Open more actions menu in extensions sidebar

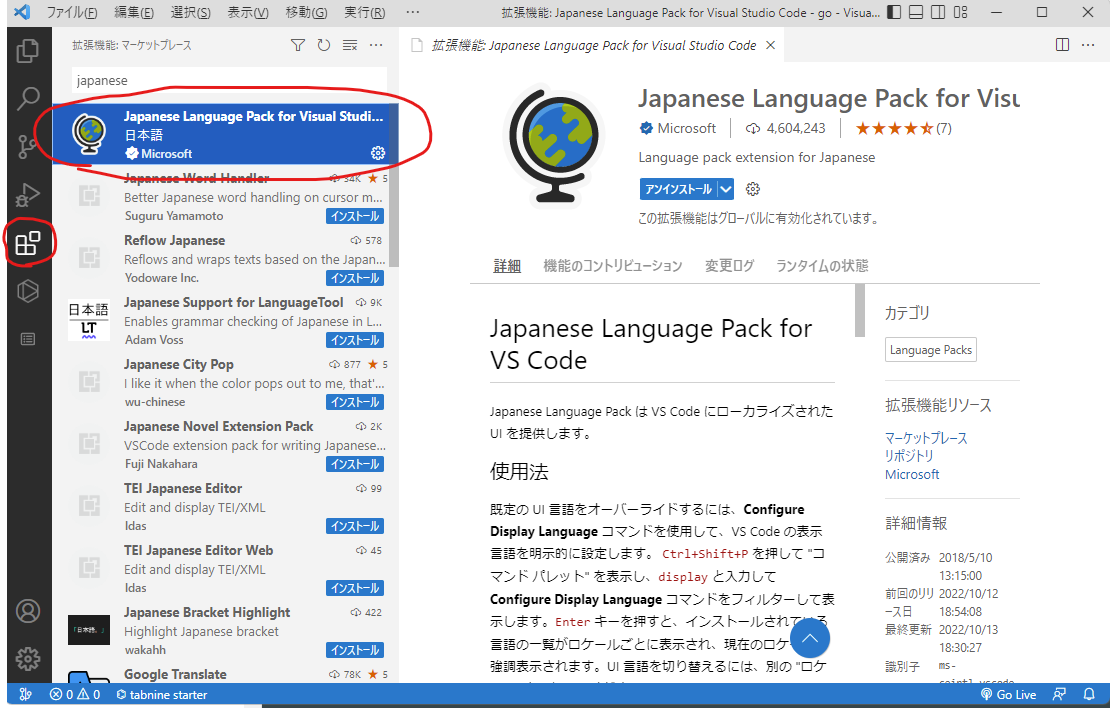point(376,45)
